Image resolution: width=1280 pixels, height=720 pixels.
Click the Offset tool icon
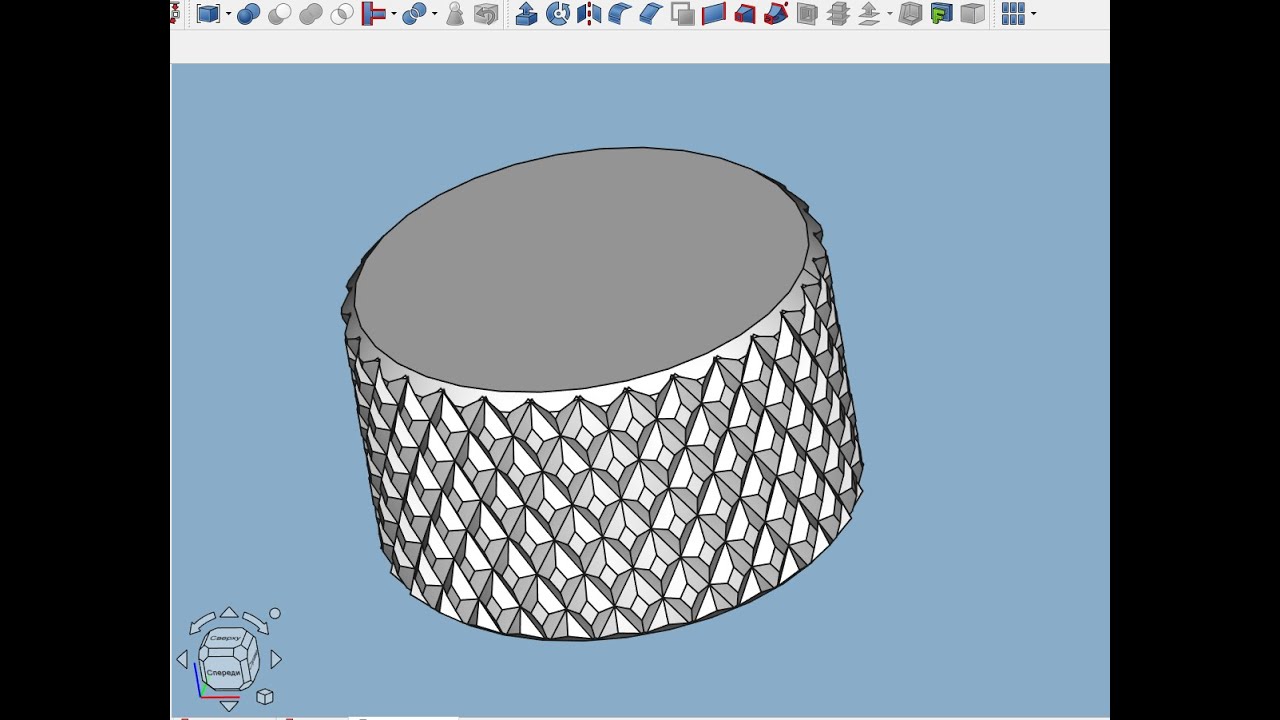click(x=869, y=13)
